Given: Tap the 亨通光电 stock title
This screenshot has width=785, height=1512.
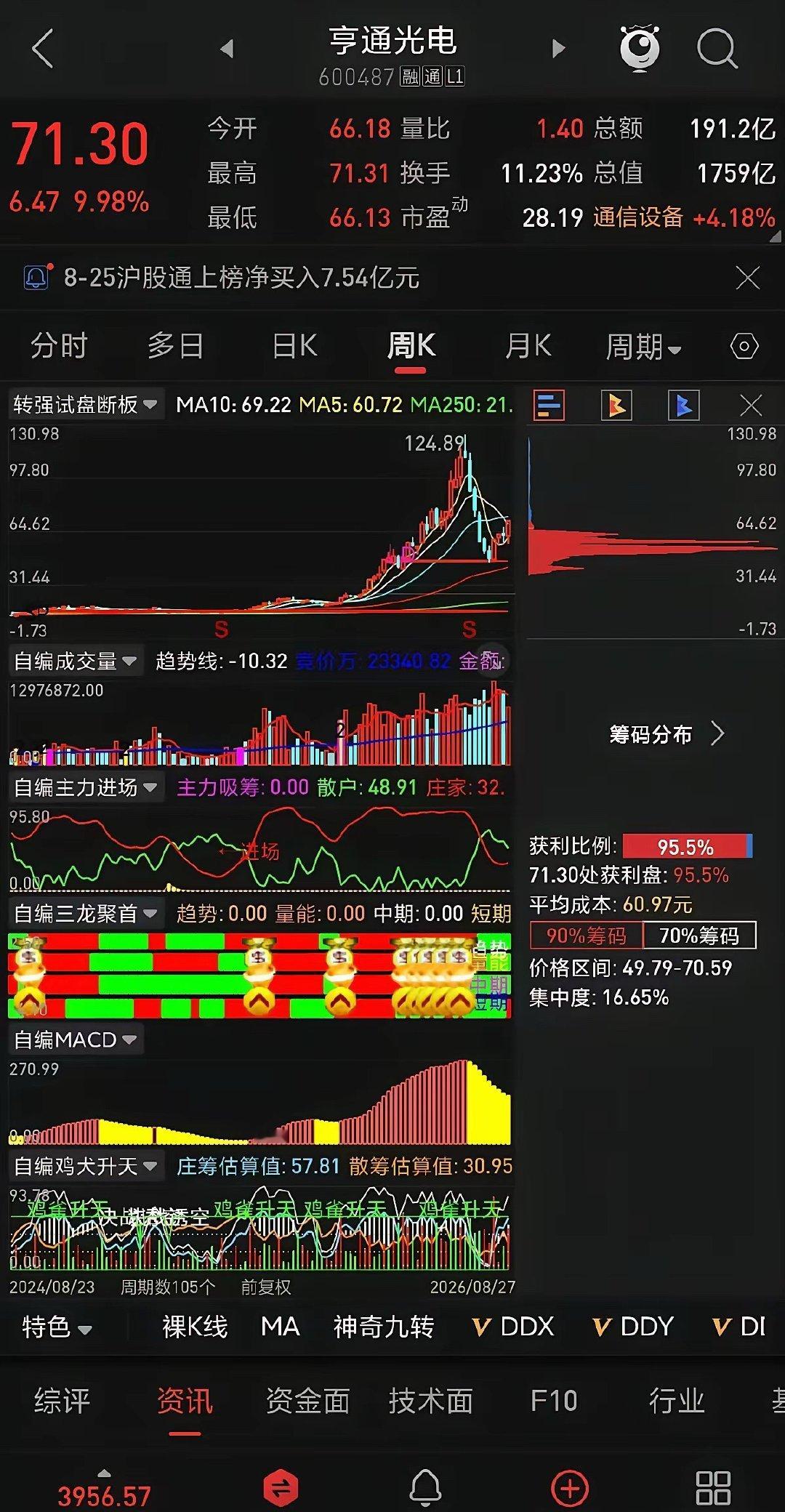Looking at the screenshot, I should click(x=392, y=40).
